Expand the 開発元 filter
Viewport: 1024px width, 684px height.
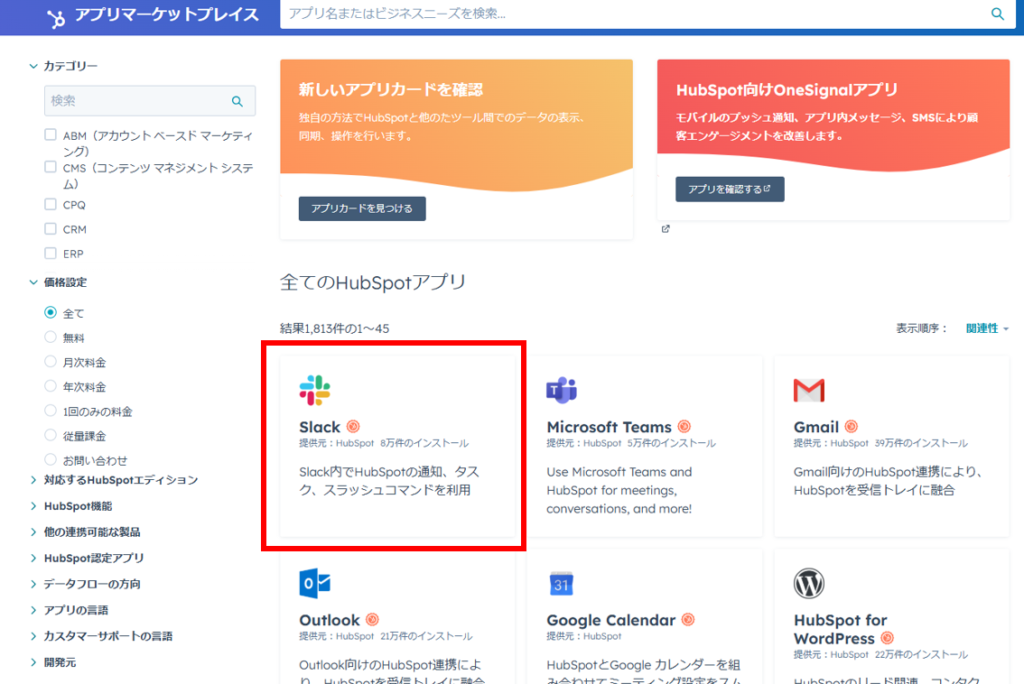click(x=52, y=662)
